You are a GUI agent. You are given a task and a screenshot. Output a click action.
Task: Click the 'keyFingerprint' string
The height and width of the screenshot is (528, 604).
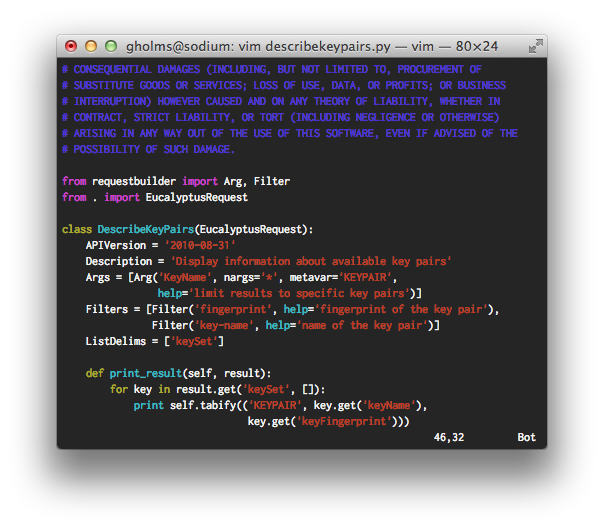coord(344,422)
